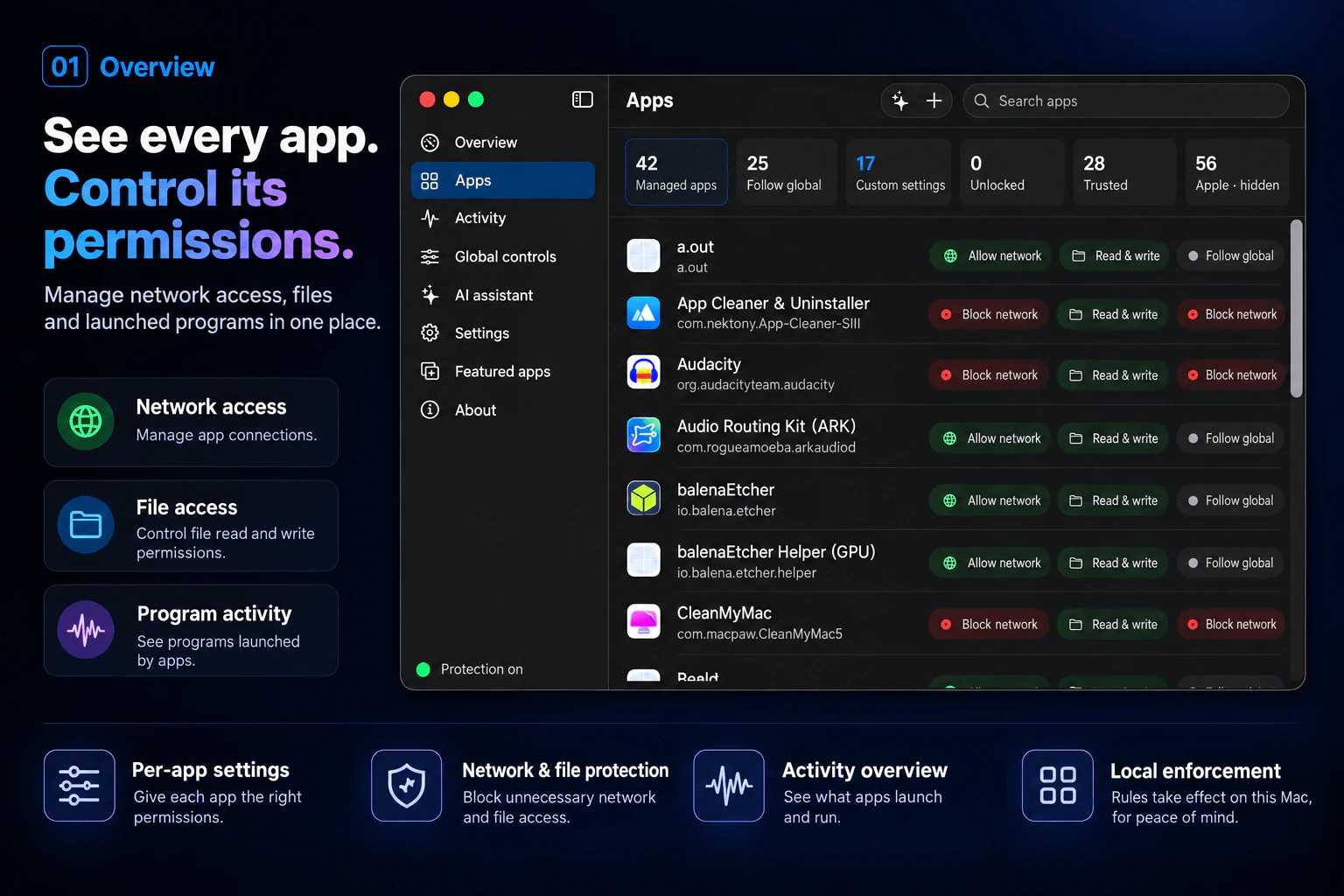This screenshot has height=896, width=1344.
Task: Click the Search apps field
Action: click(1126, 101)
